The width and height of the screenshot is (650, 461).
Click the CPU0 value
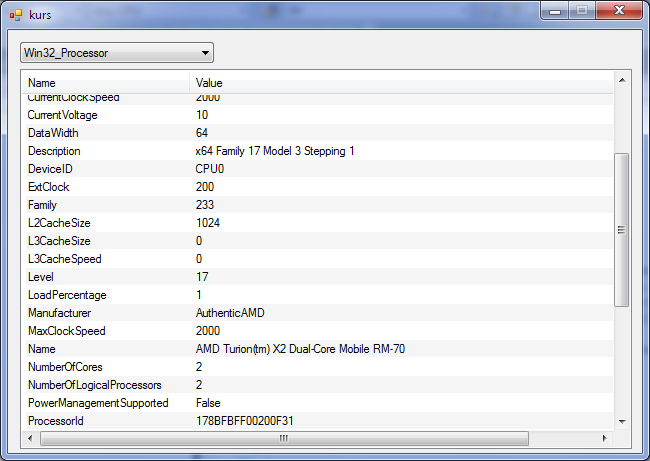(x=210, y=169)
